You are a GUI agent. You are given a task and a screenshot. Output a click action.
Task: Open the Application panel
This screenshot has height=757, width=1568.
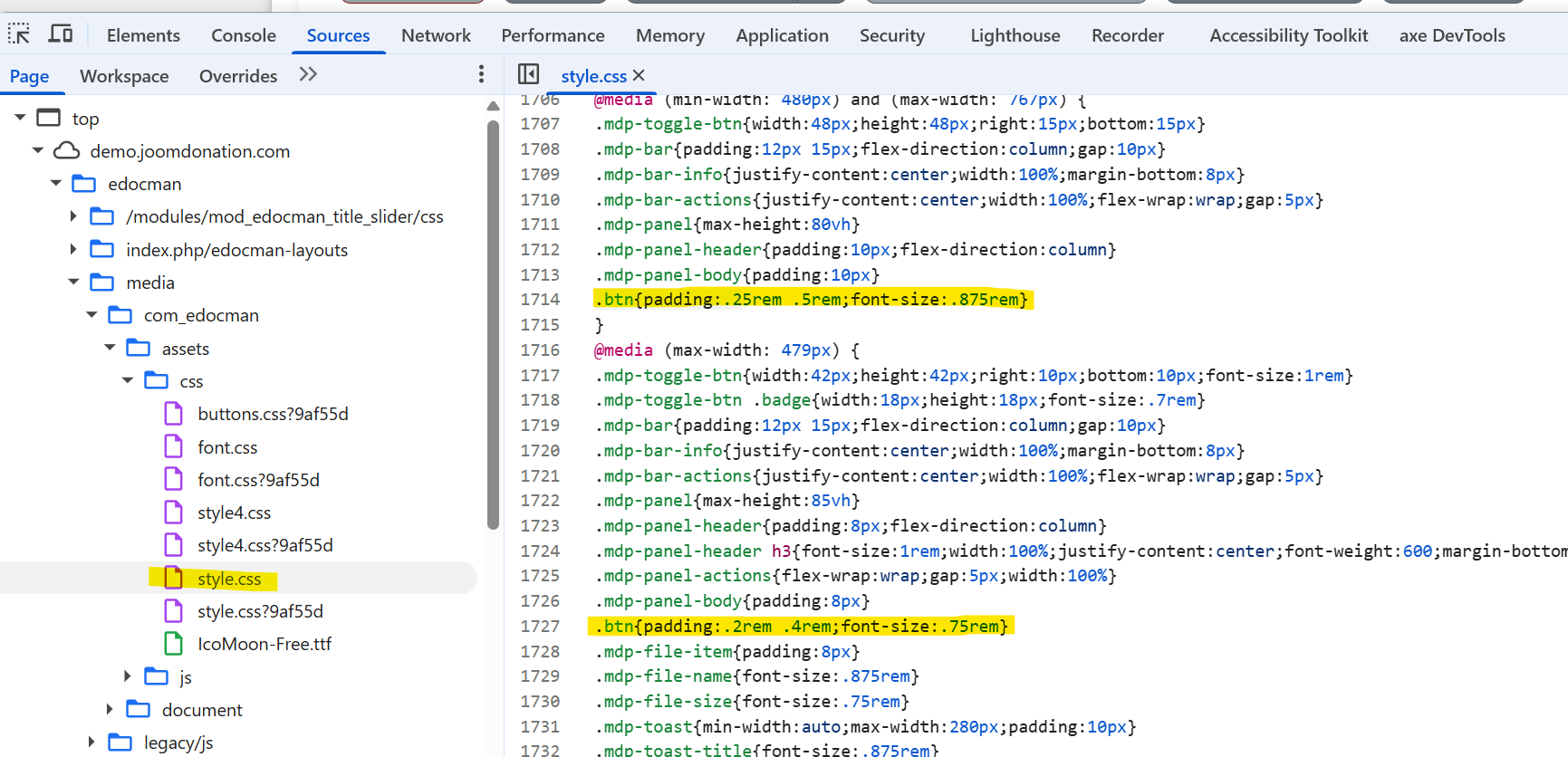tap(782, 35)
